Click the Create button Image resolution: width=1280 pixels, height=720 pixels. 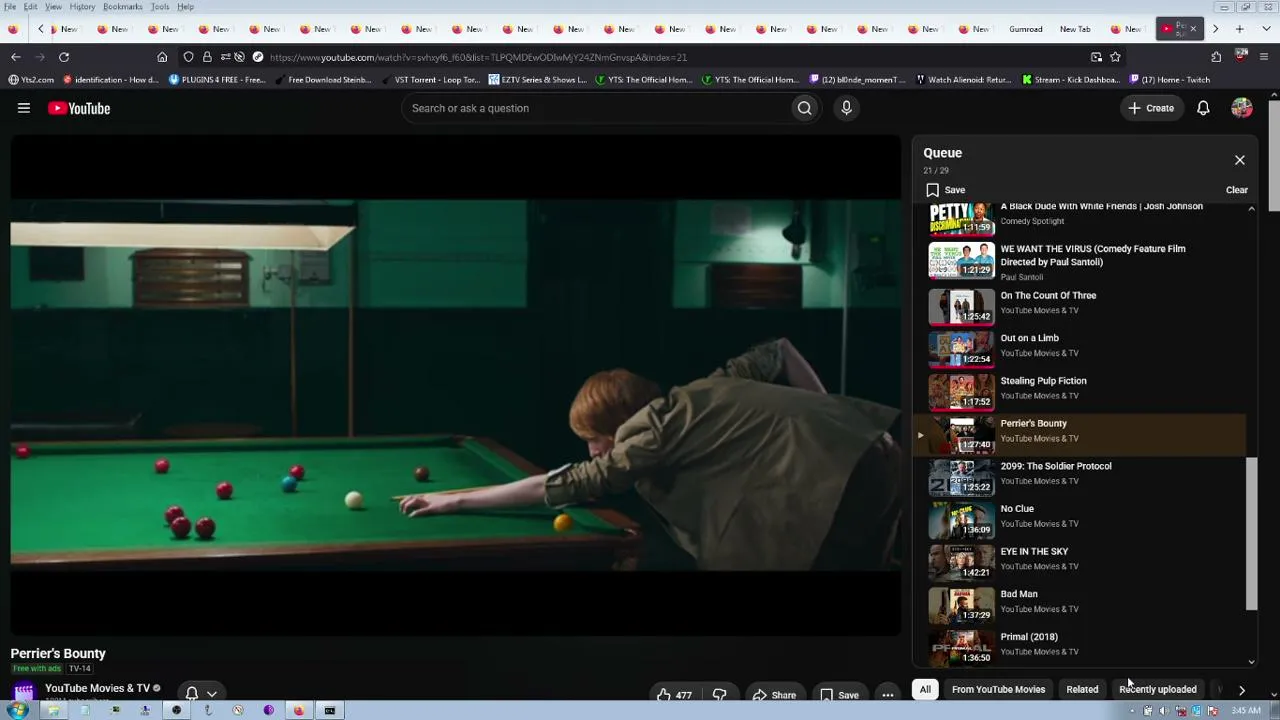point(1151,108)
